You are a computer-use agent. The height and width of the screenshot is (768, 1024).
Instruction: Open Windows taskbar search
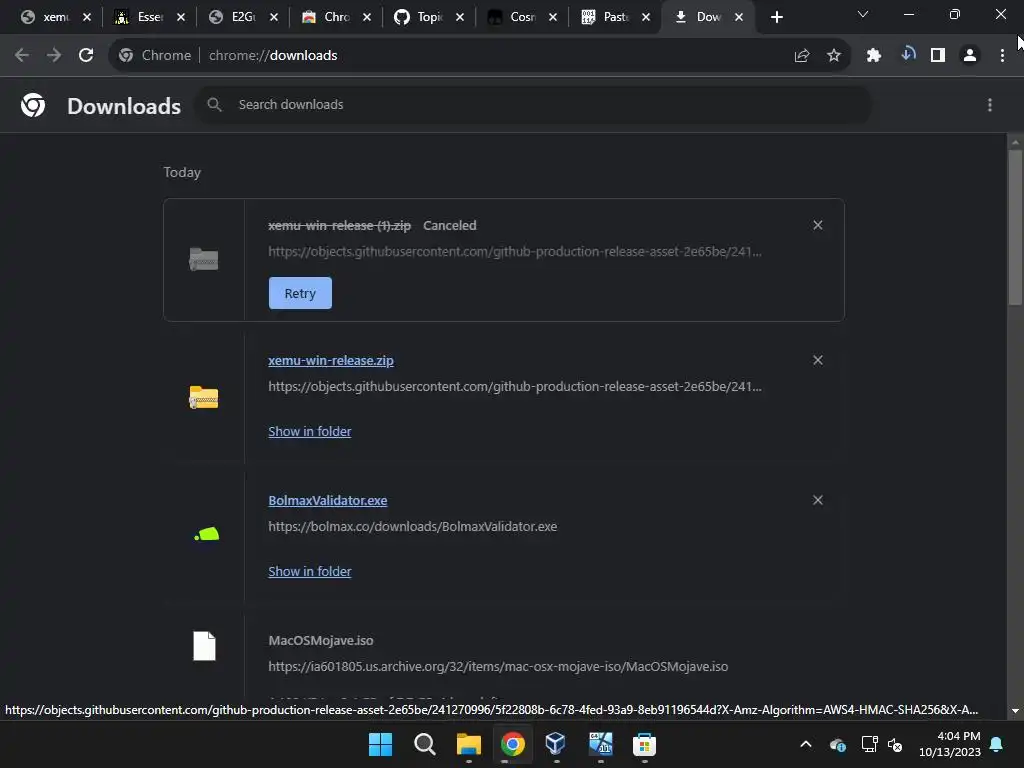(424, 744)
